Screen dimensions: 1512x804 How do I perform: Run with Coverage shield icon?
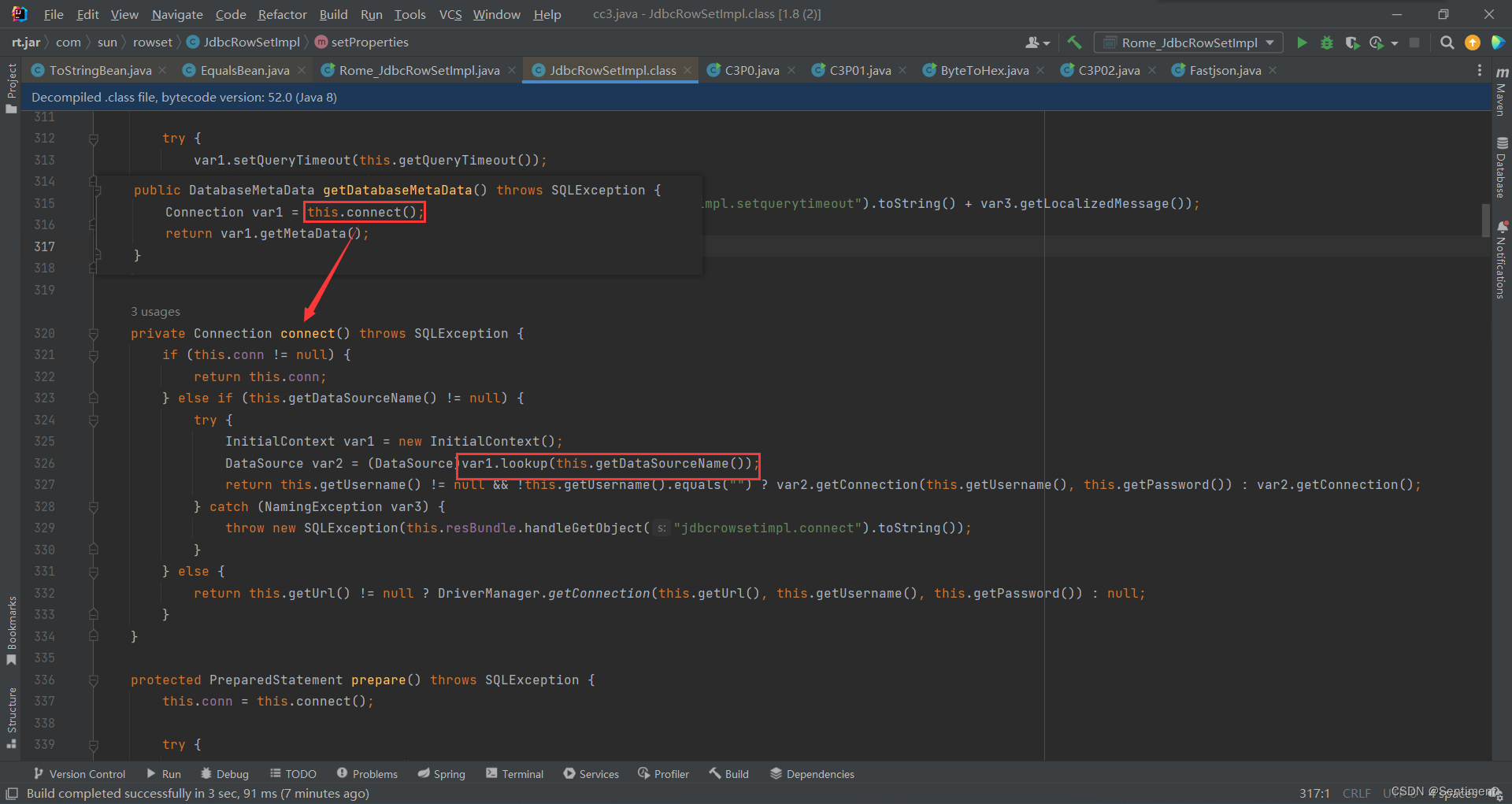click(x=1352, y=43)
